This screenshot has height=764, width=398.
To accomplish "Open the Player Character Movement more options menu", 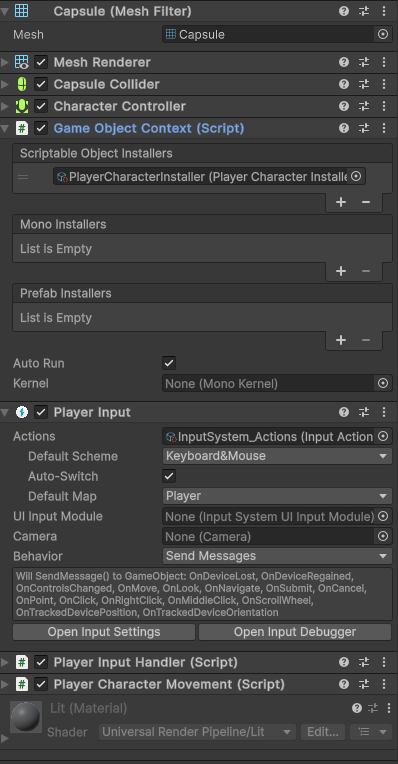I will (x=384, y=684).
